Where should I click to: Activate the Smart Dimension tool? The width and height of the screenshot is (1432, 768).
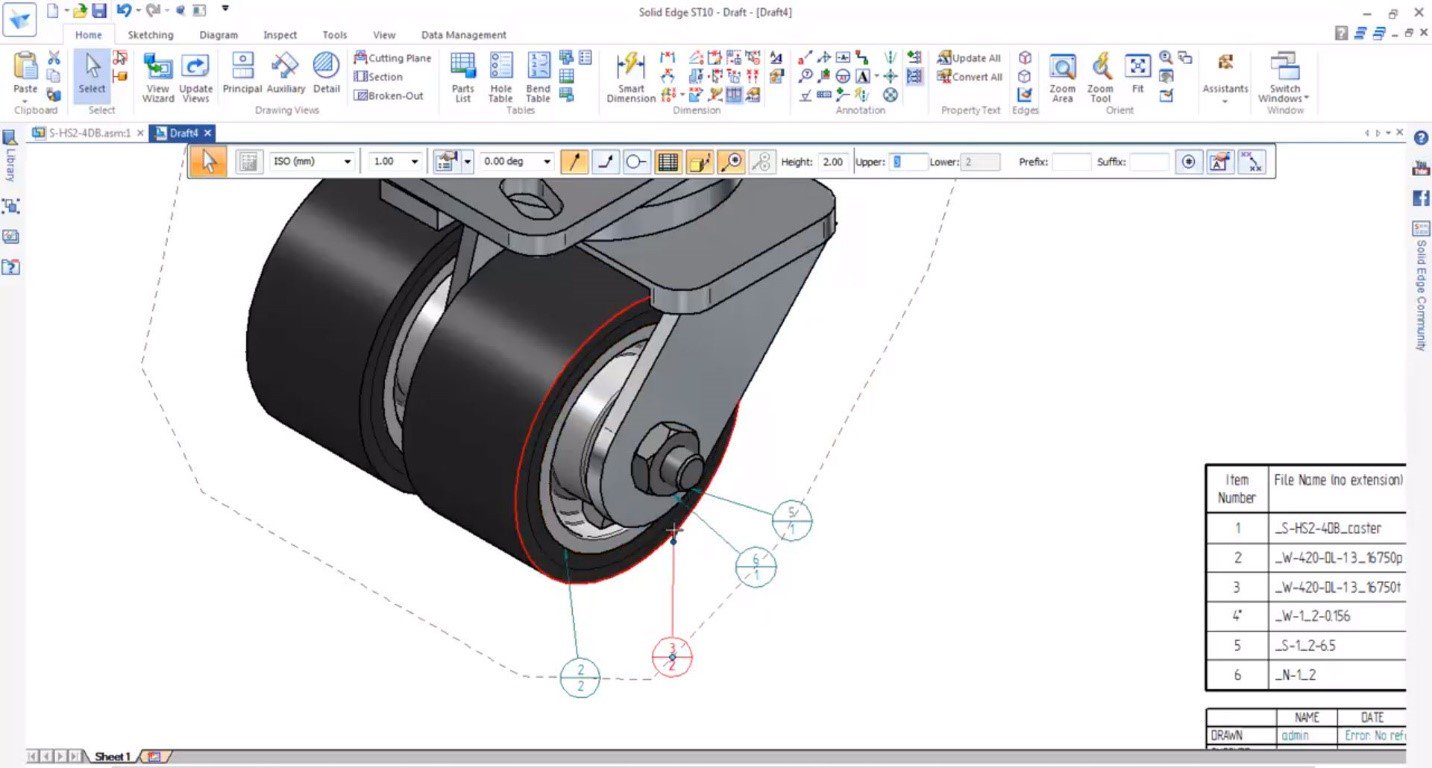[x=631, y=77]
